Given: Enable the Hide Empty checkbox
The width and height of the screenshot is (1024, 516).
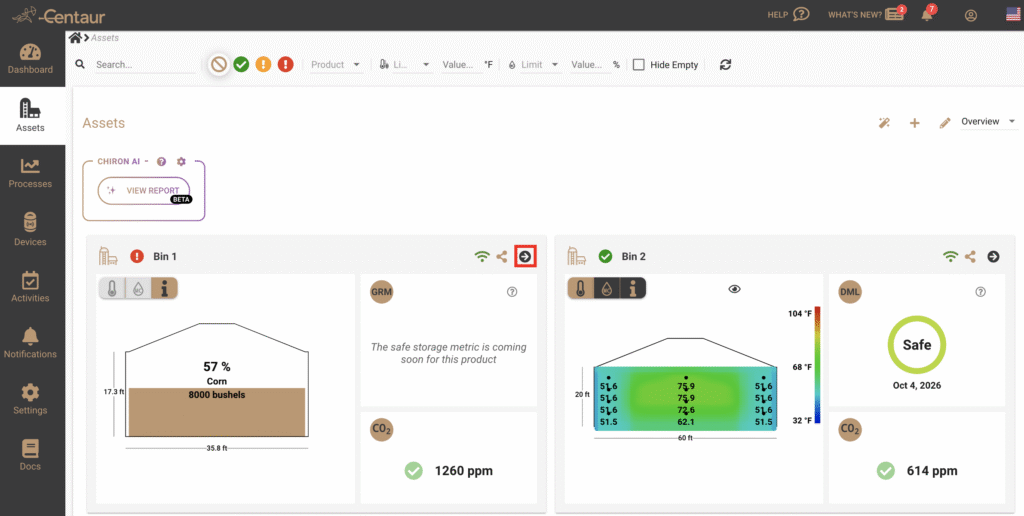Looking at the screenshot, I should pos(638,65).
